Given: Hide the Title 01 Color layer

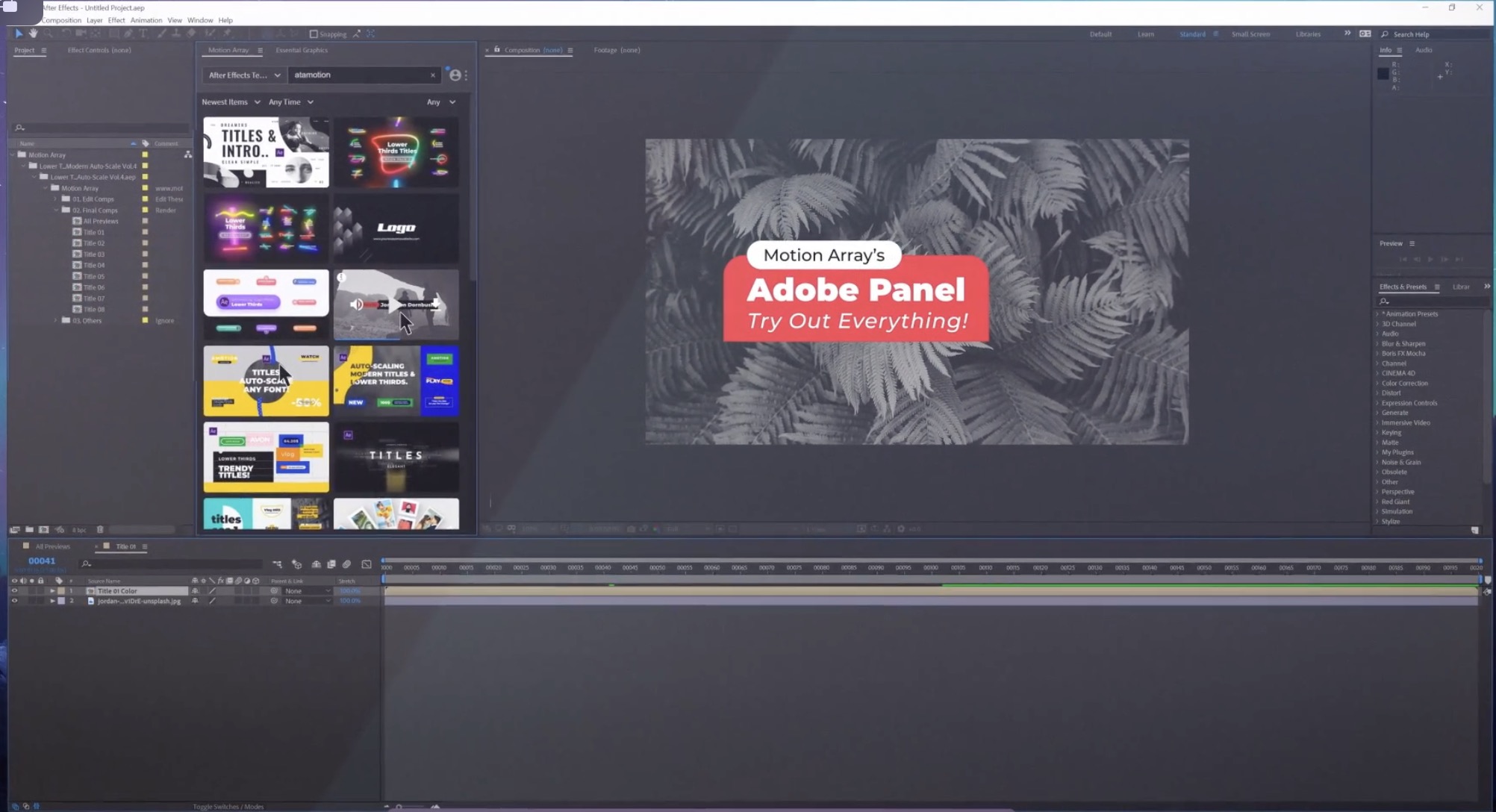Looking at the screenshot, I should [x=14, y=591].
